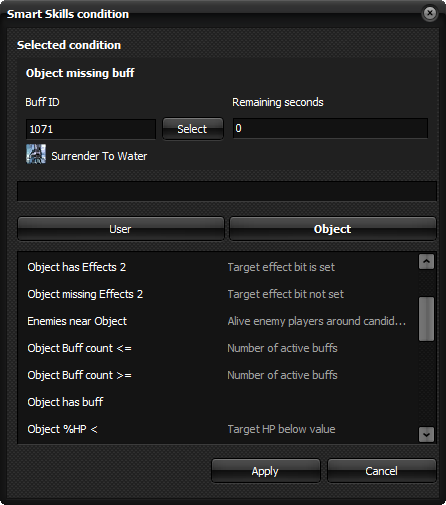Close the Smart Skills condition dialog
The height and width of the screenshot is (505, 446).
pos(430,13)
